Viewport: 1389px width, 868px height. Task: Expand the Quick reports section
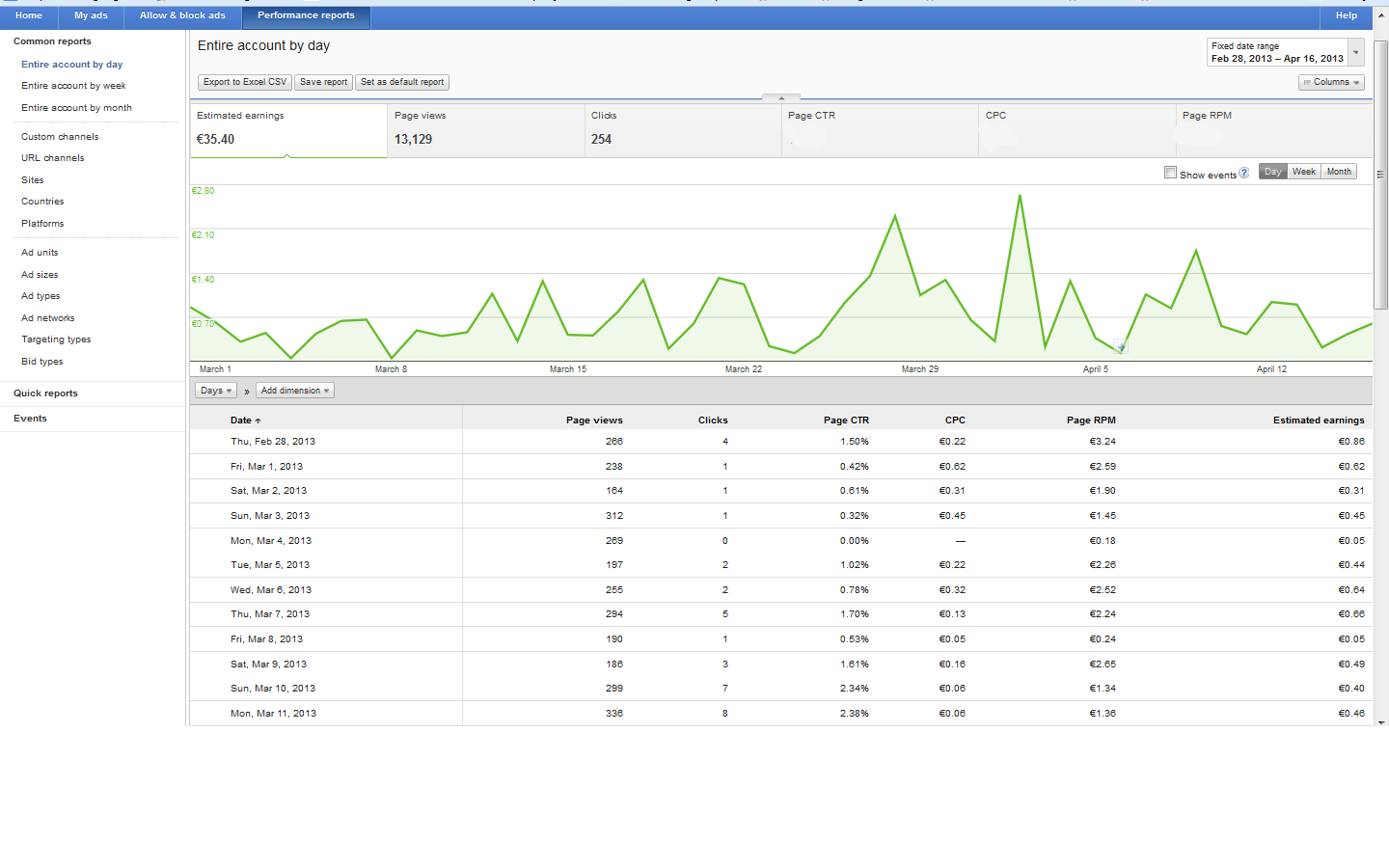tap(45, 393)
